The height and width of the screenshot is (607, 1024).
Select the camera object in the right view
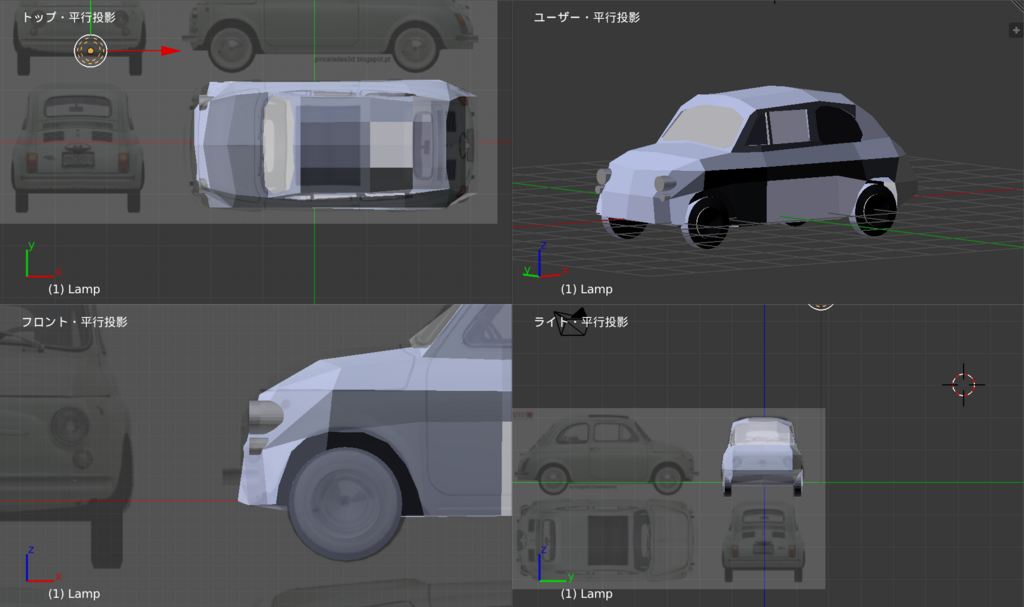[570, 321]
